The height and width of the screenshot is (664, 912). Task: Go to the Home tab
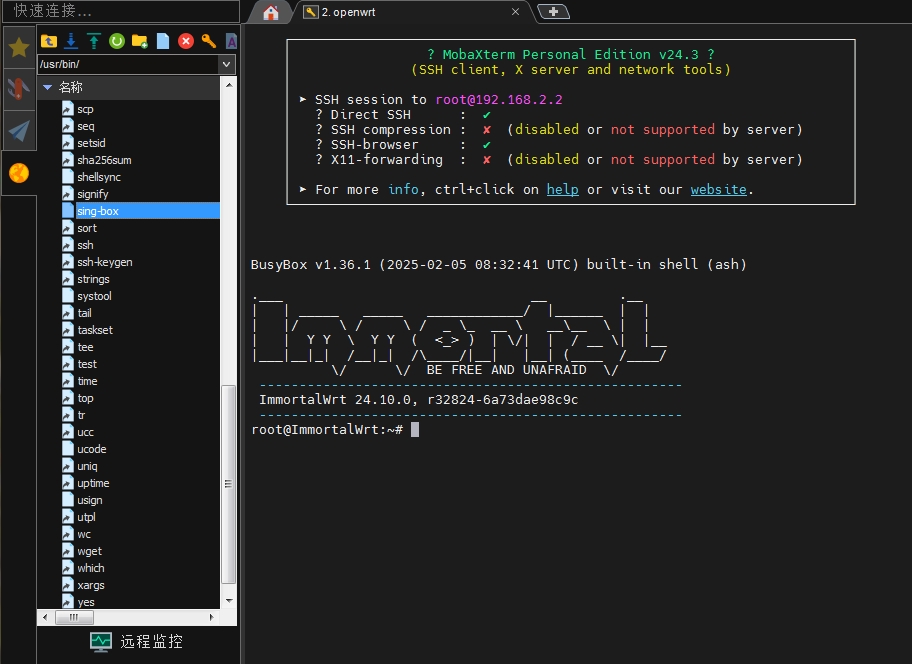tap(270, 12)
